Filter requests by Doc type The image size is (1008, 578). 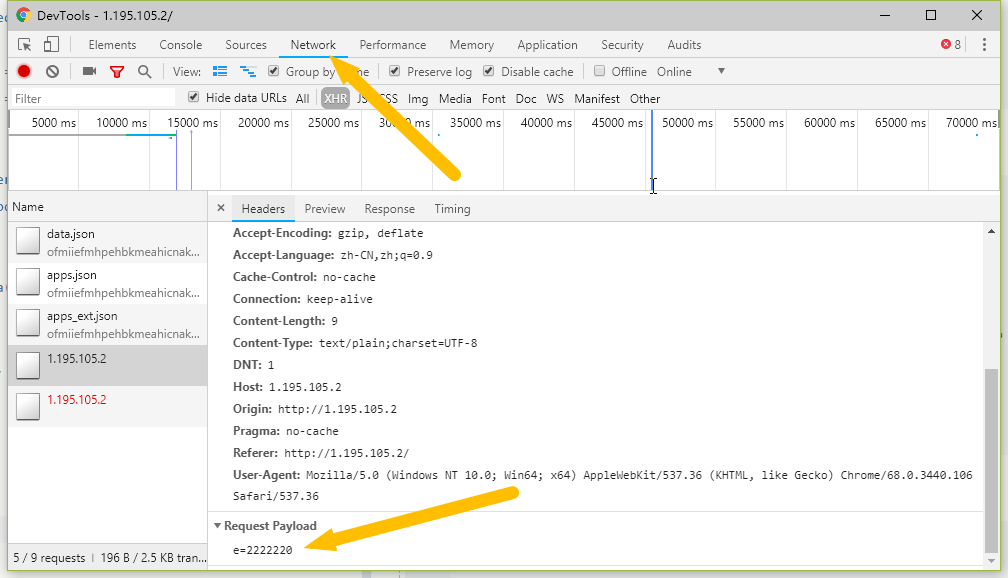(526, 98)
